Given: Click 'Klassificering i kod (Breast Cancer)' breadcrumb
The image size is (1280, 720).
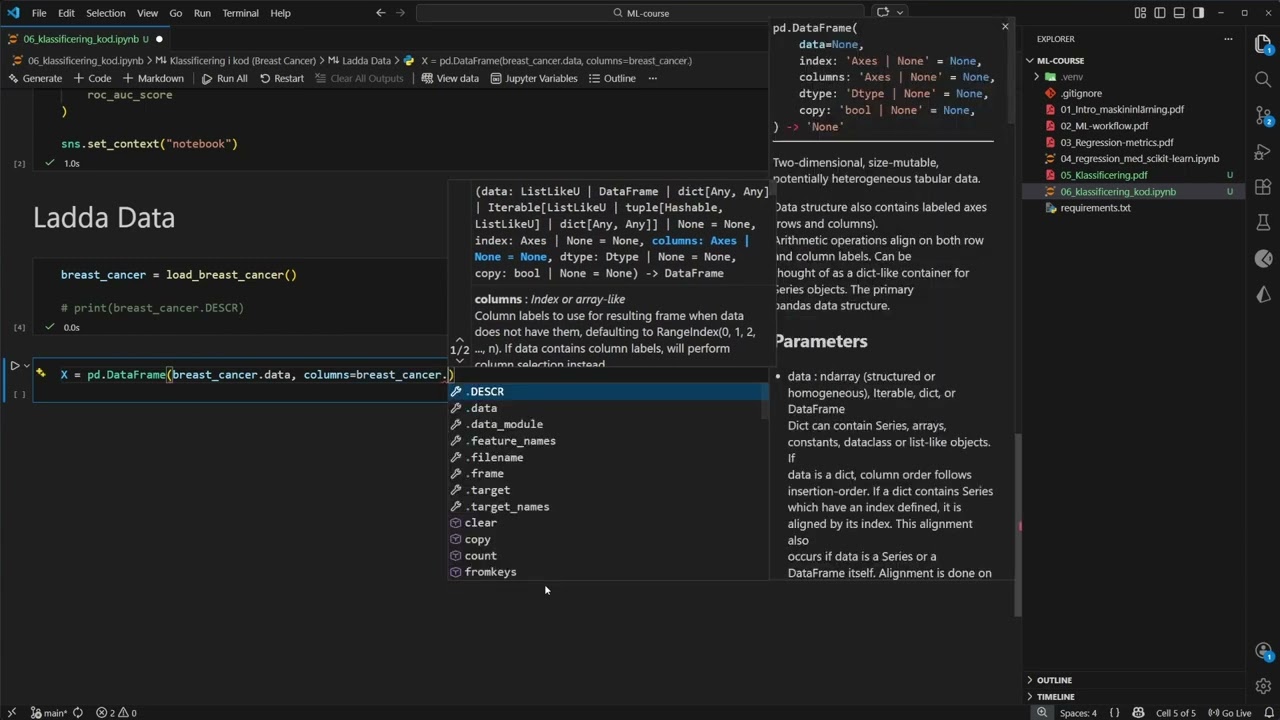Looking at the screenshot, I should click(243, 61).
